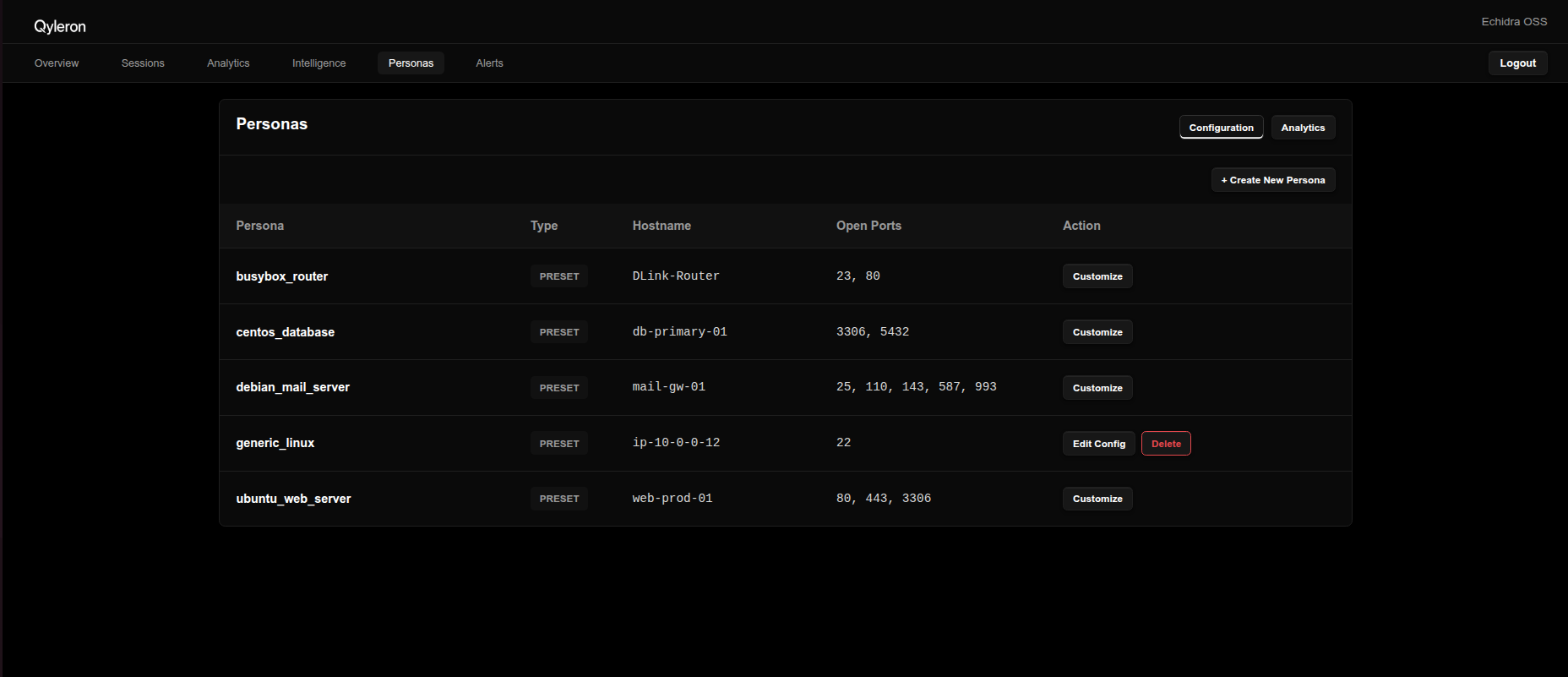Click open ports 23, 80

tap(858, 276)
